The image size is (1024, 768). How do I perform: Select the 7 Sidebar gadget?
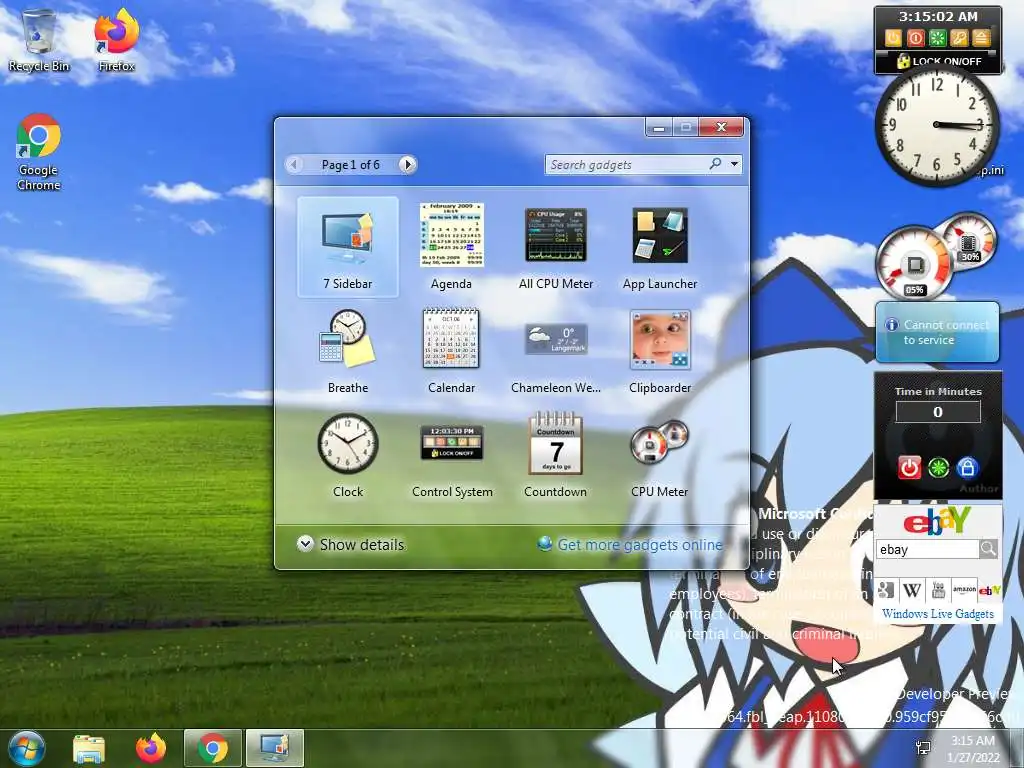[x=347, y=248]
